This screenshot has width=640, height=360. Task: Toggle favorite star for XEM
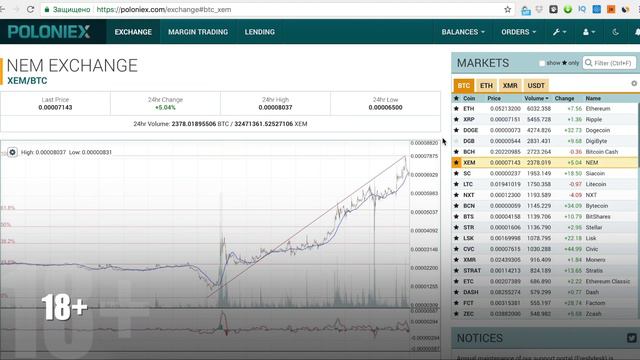click(456, 162)
